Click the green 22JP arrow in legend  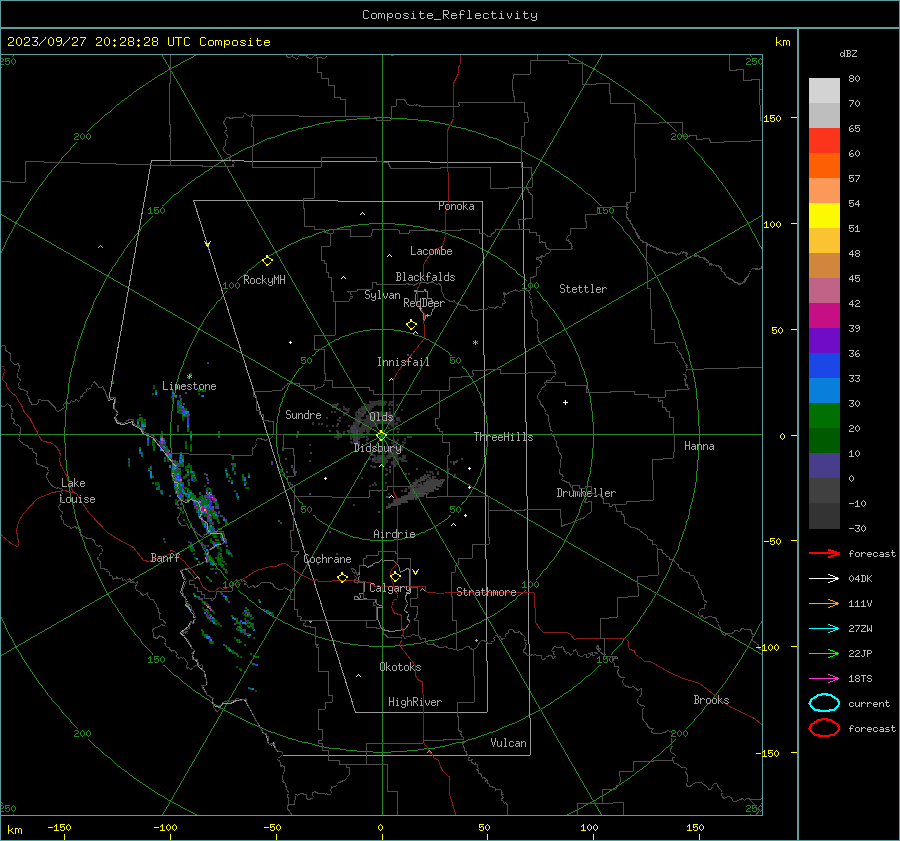(x=824, y=653)
